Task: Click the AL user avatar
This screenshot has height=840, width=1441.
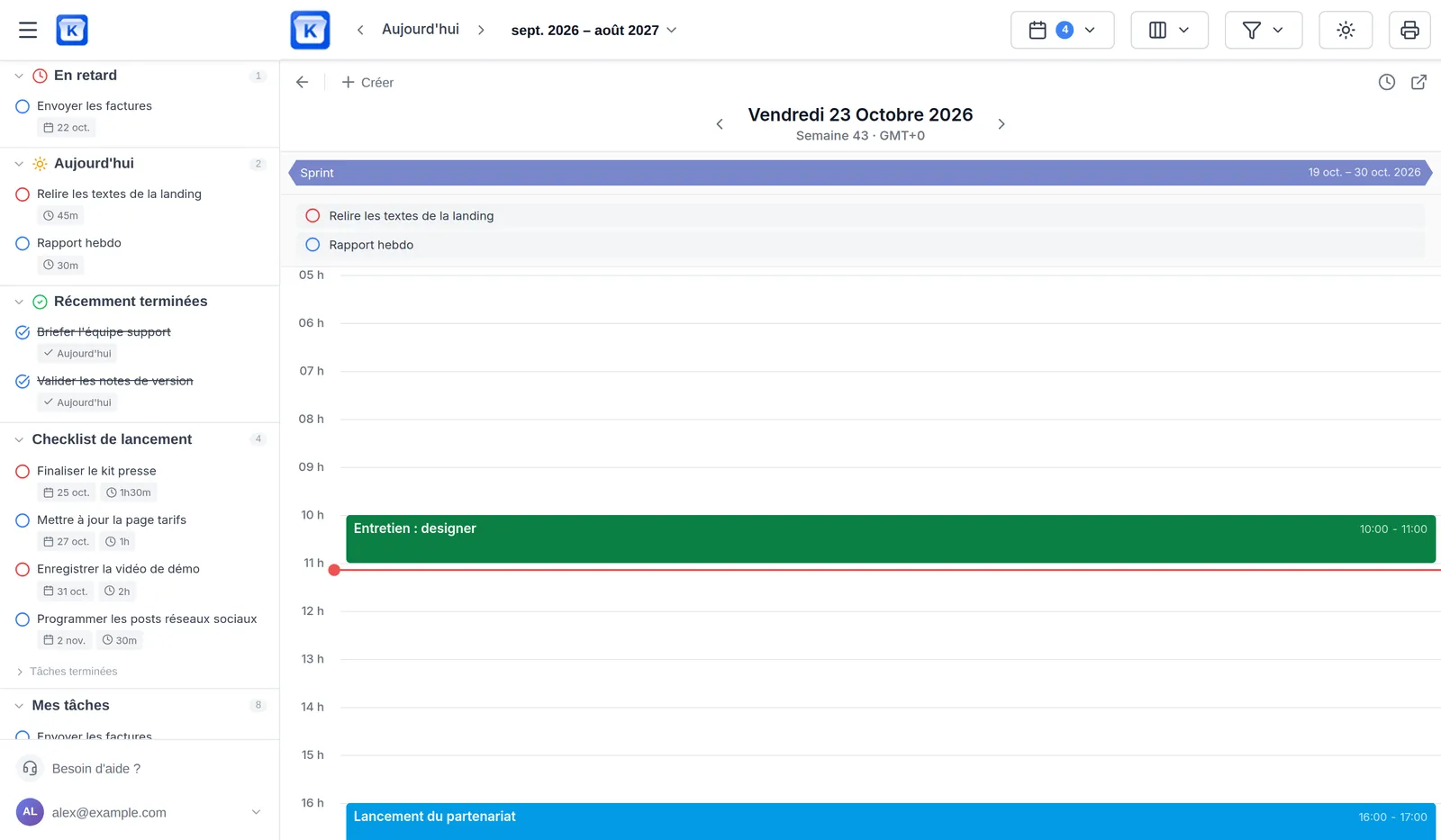Action: pos(30,811)
